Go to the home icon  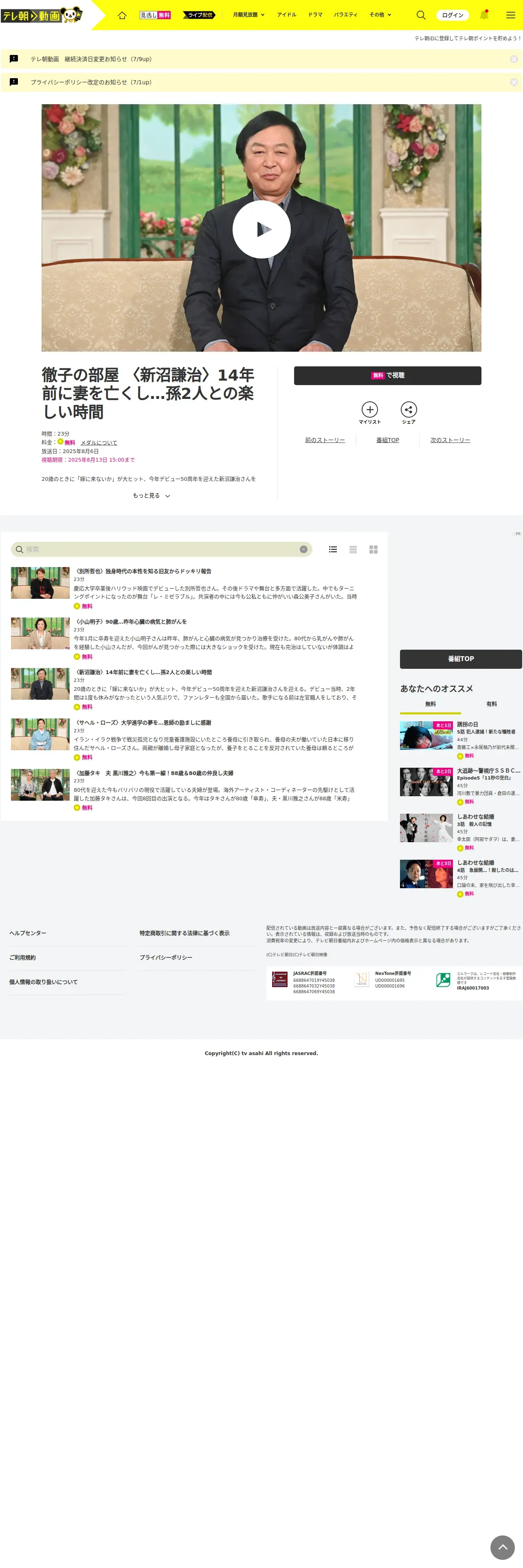pos(122,15)
